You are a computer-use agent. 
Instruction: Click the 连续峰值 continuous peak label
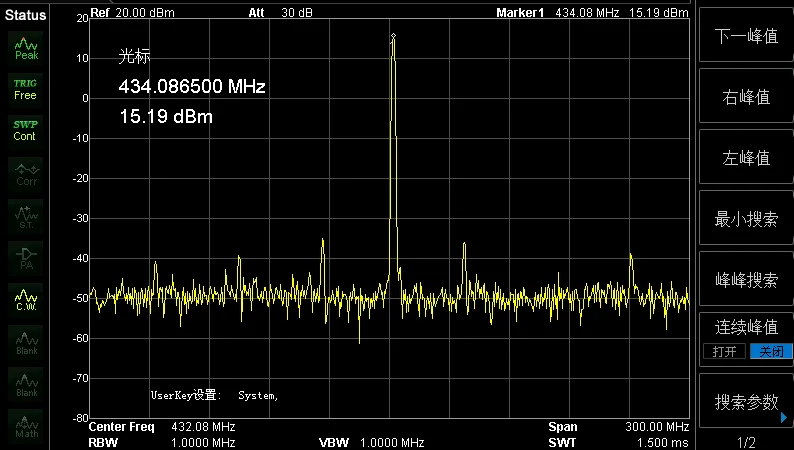pos(746,327)
